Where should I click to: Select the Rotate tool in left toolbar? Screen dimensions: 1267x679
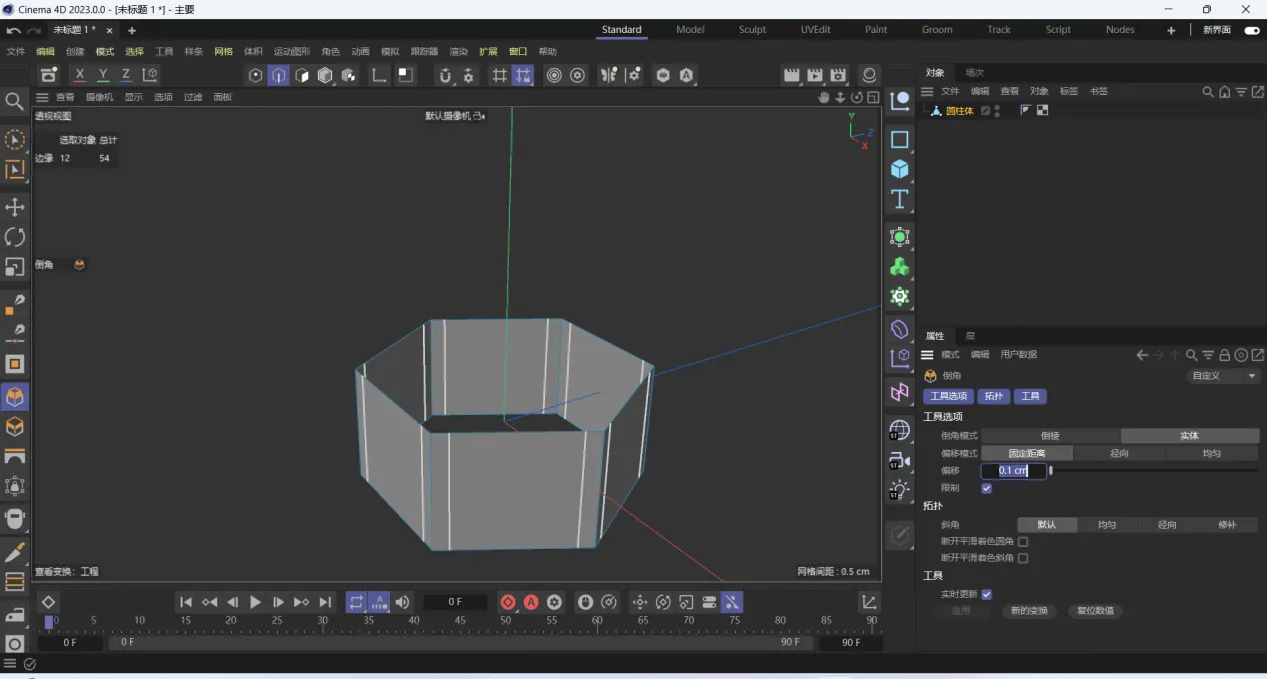click(x=15, y=237)
